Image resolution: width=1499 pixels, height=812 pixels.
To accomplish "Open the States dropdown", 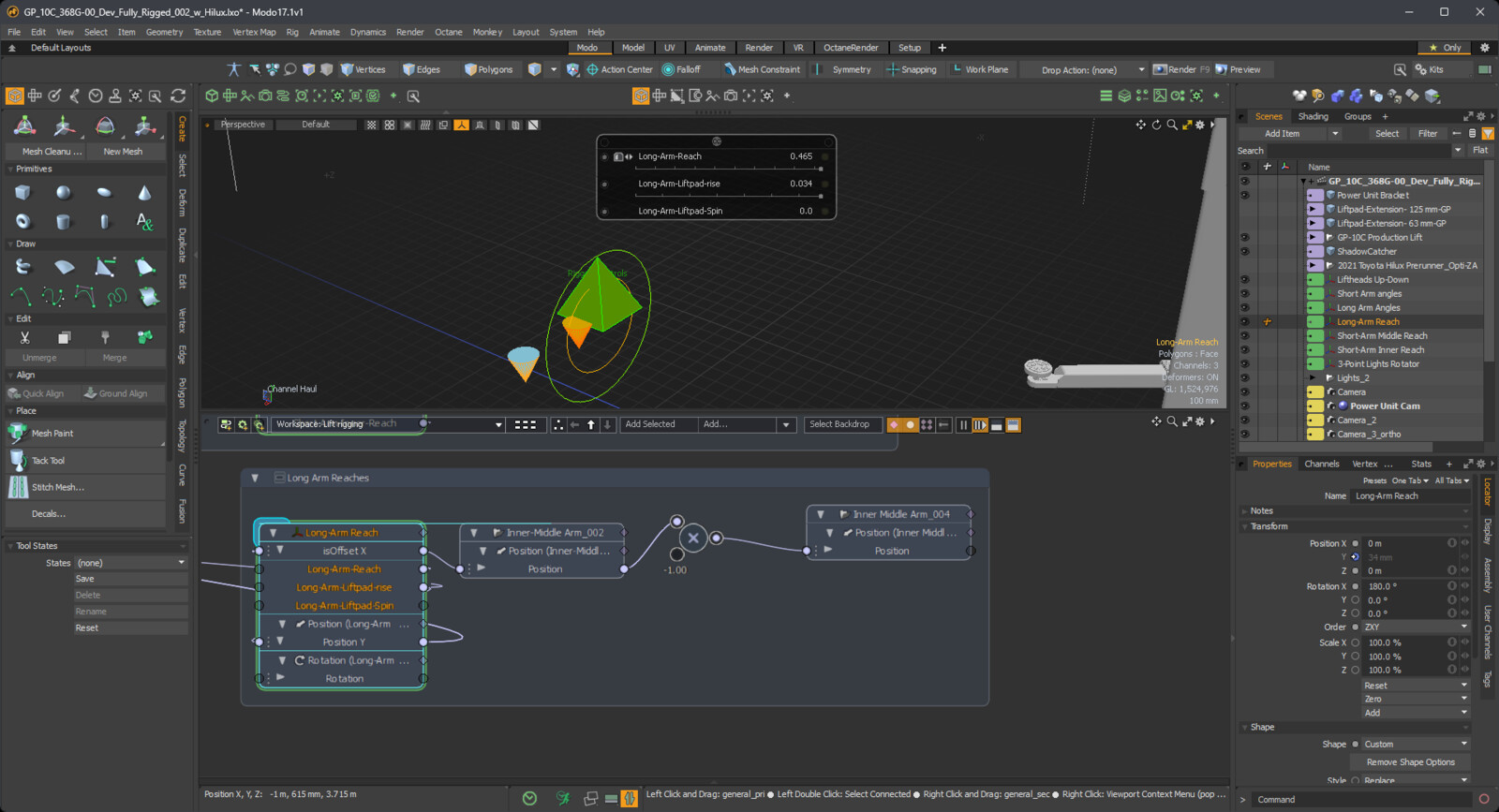I will (130, 563).
